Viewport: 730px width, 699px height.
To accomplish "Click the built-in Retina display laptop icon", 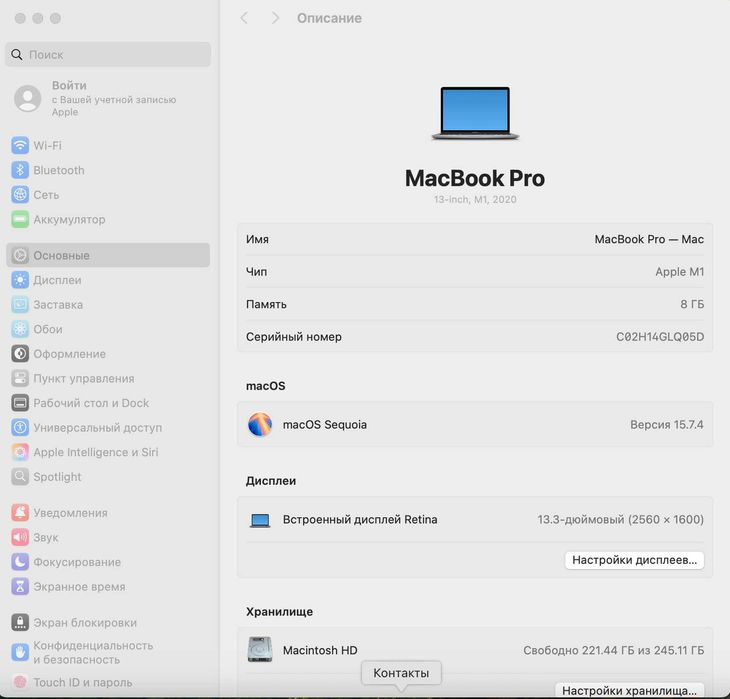I will 260,520.
